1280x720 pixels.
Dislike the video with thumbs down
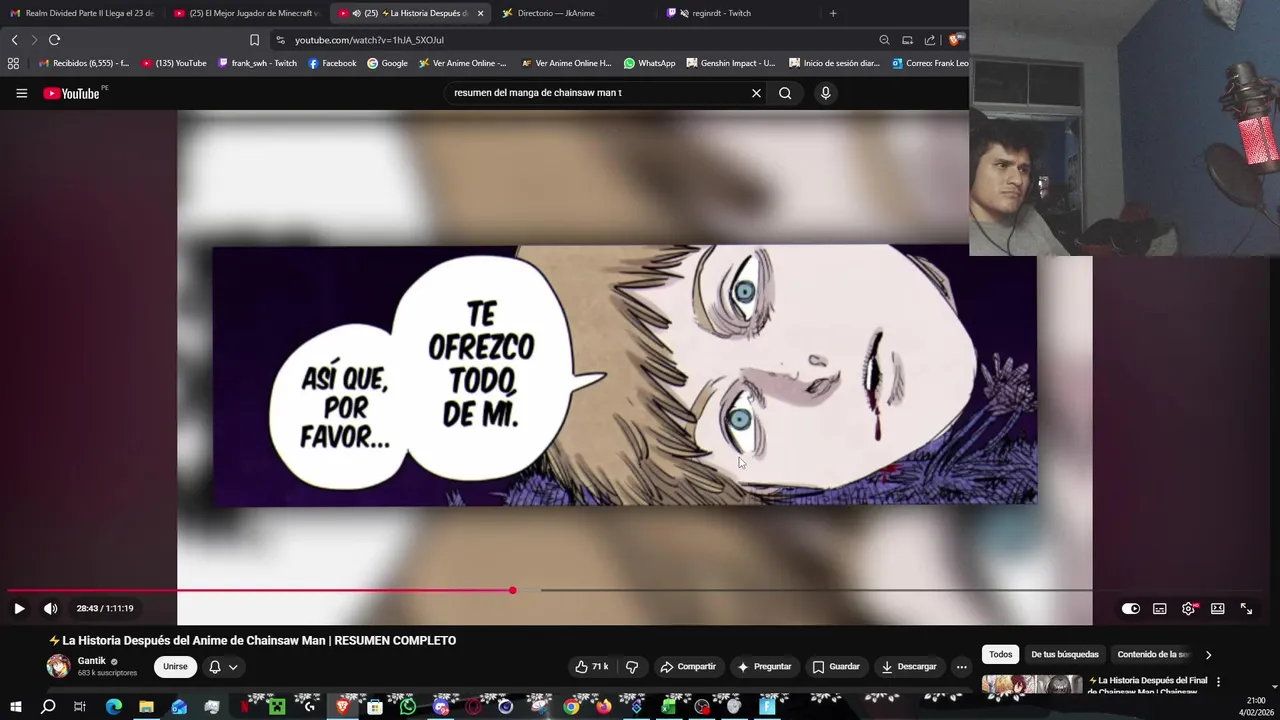tap(632, 667)
